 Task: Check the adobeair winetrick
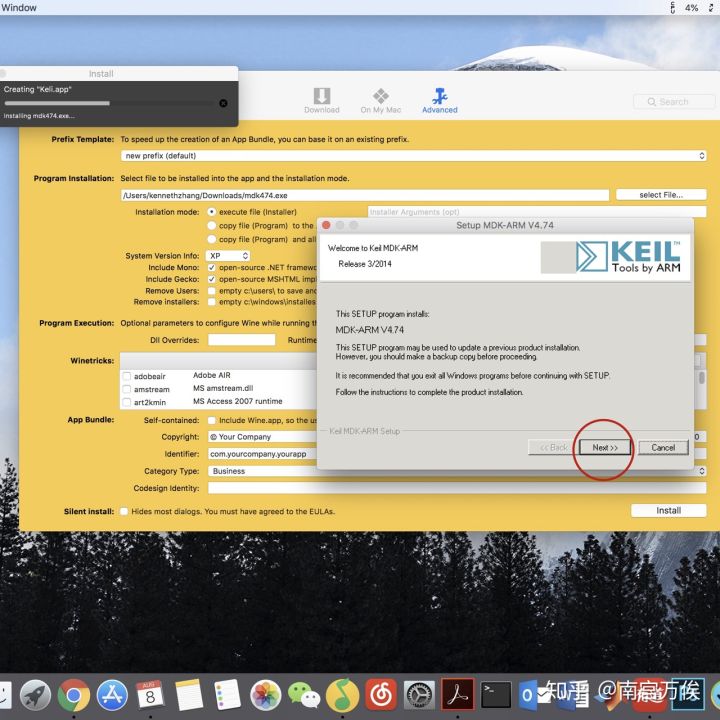(x=127, y=376)
